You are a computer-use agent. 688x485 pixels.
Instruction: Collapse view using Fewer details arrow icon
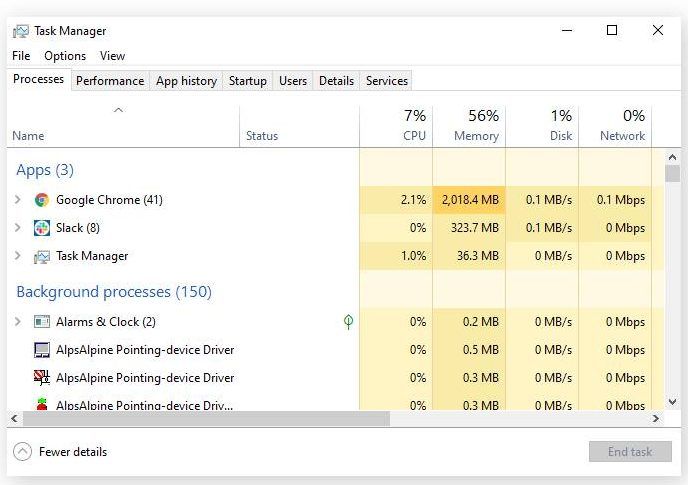[22, 451]
